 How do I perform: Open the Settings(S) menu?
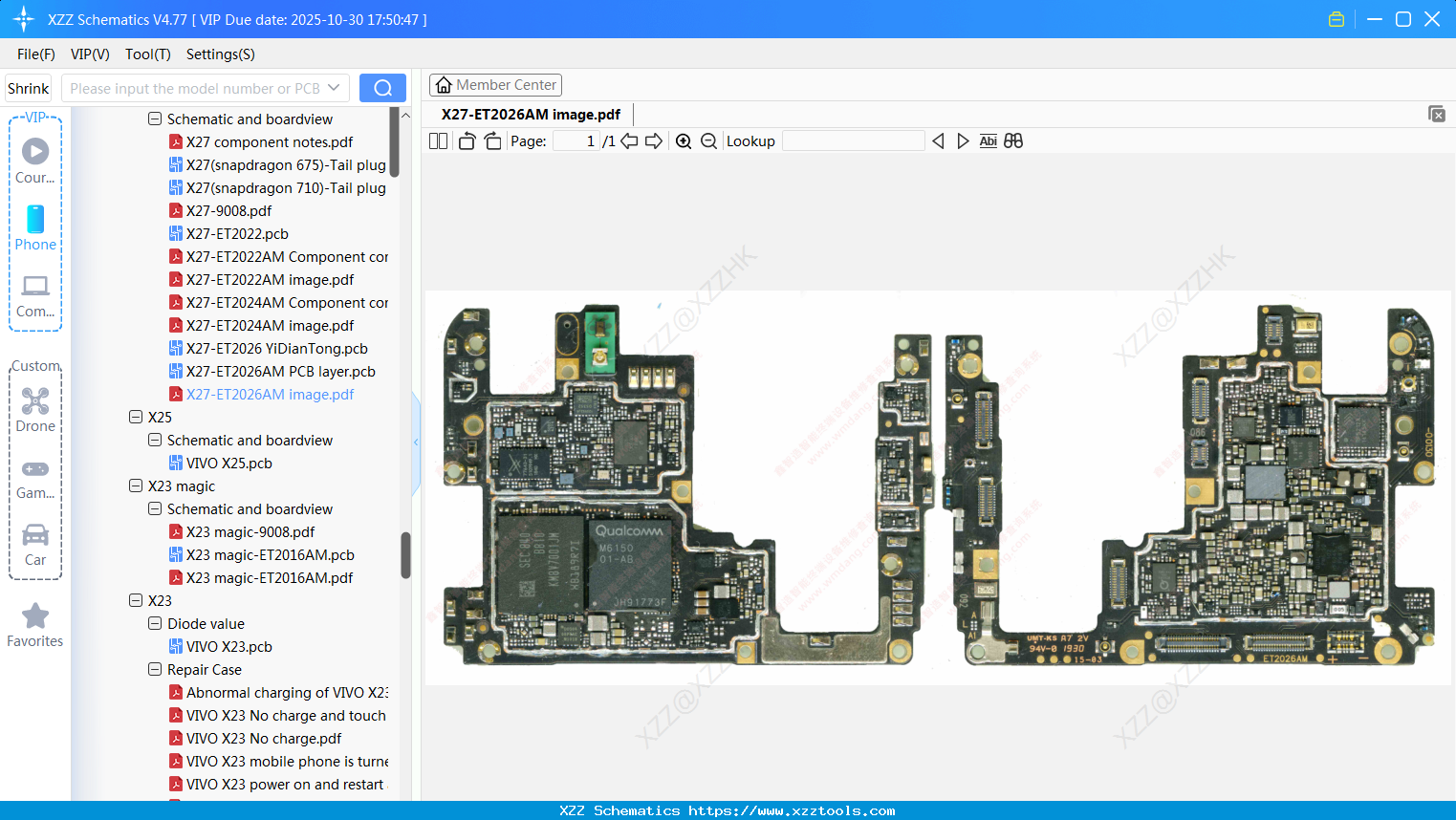coord(221,54)
